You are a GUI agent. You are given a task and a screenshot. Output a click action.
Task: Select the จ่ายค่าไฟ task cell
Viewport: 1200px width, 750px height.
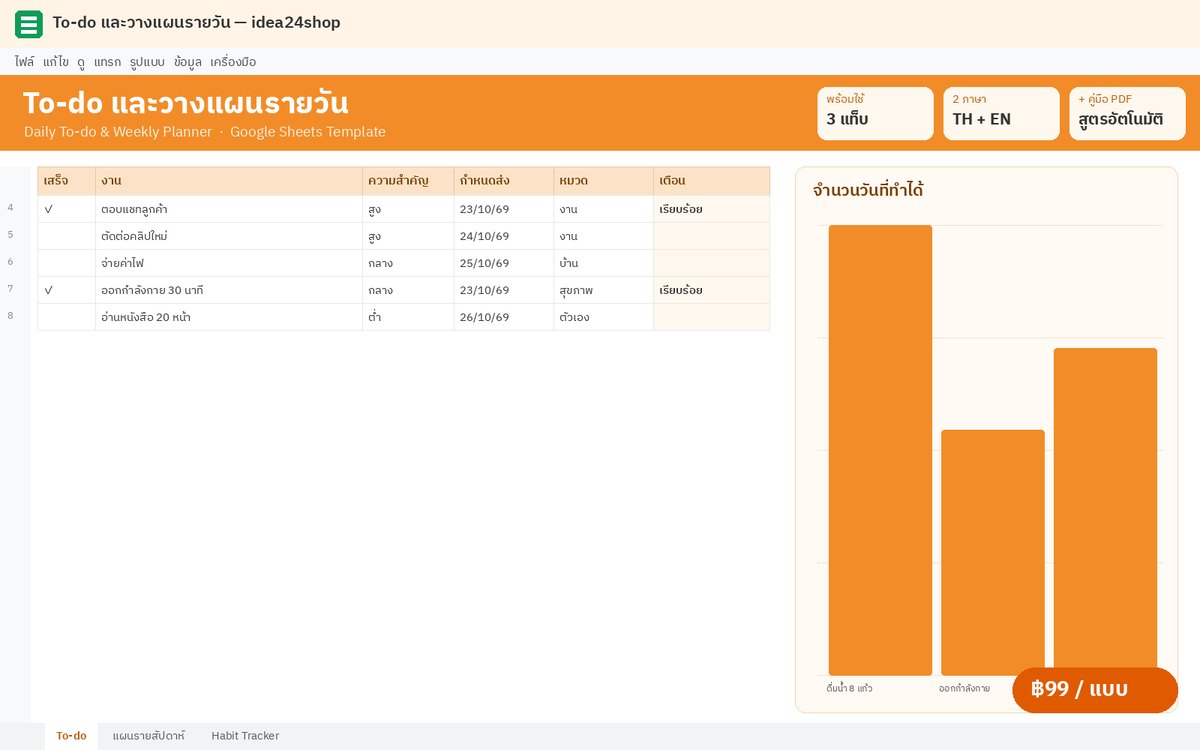[x=229, y=263]
